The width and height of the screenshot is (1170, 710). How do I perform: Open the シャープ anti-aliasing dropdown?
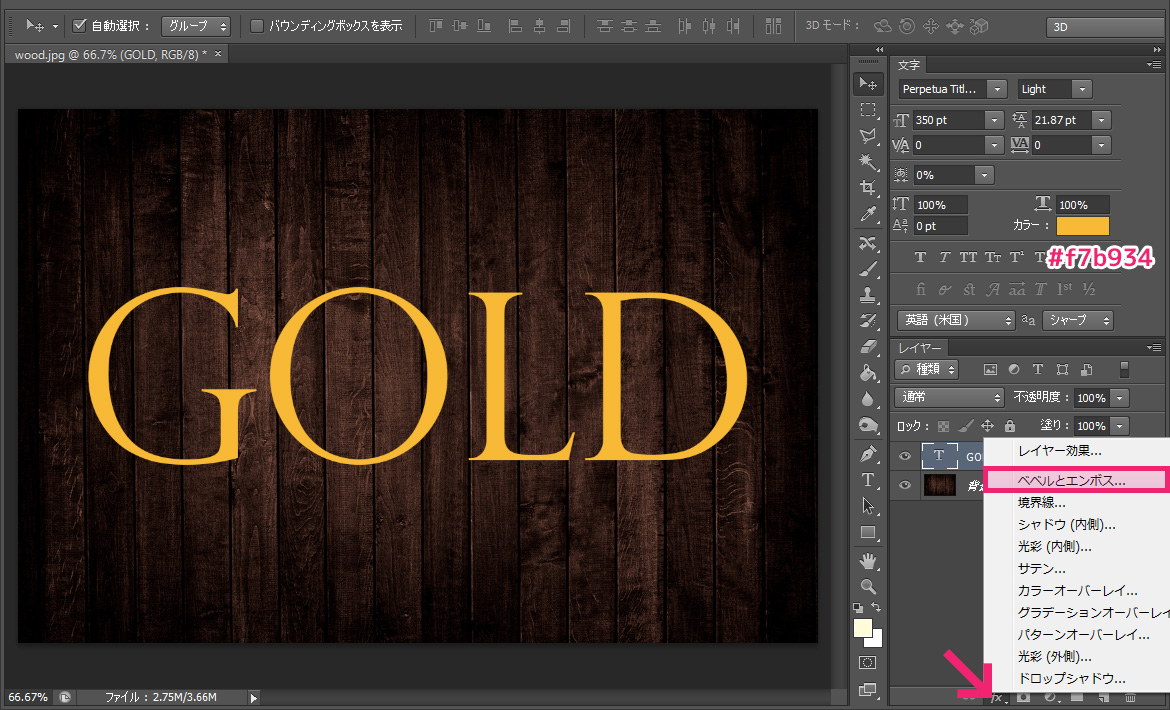point(1077,320)
